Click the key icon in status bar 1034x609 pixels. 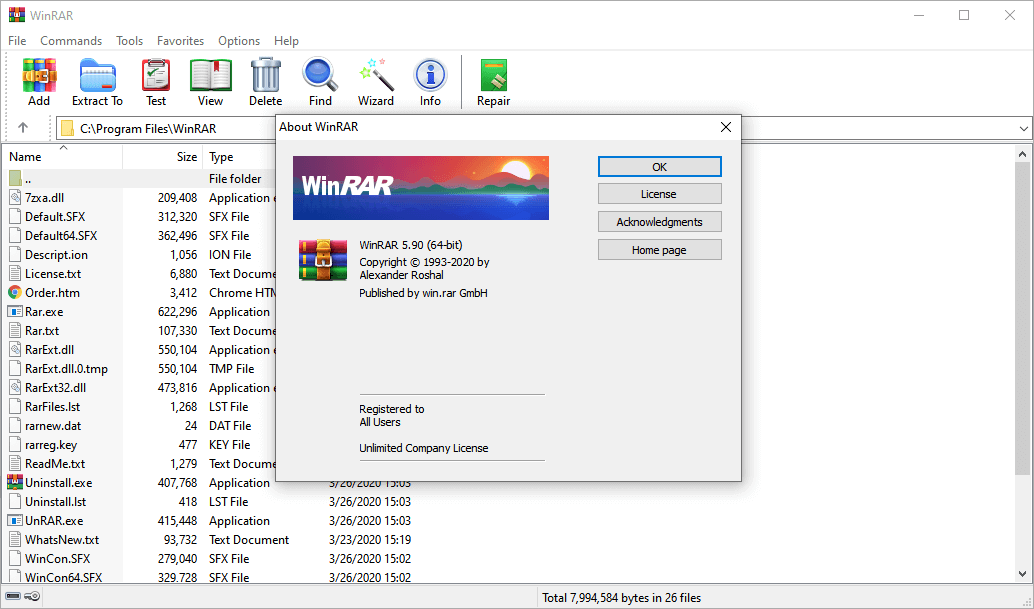pos(32,597)
